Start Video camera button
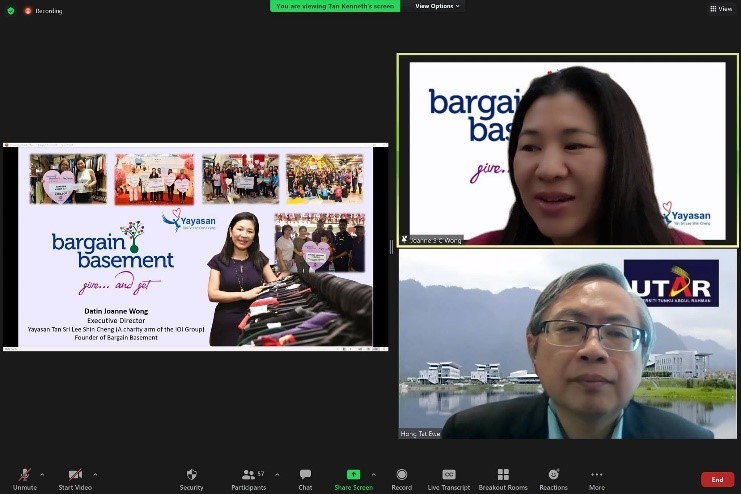This screenshot has width=741, height=494. pos(75,479)
